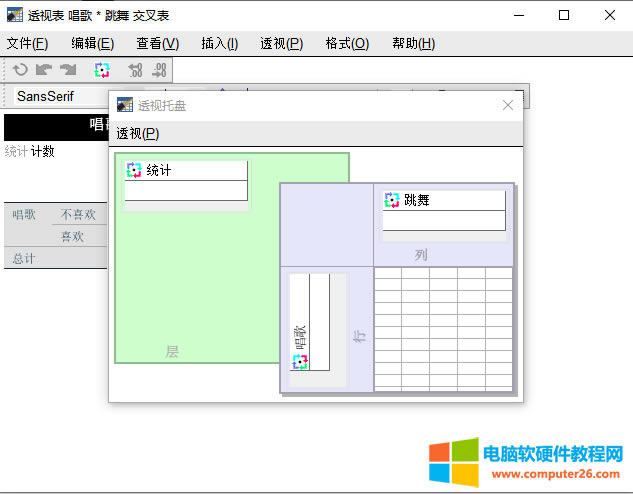Open the 插入(I) menu
633x494 pixels.
click(220, 43)
